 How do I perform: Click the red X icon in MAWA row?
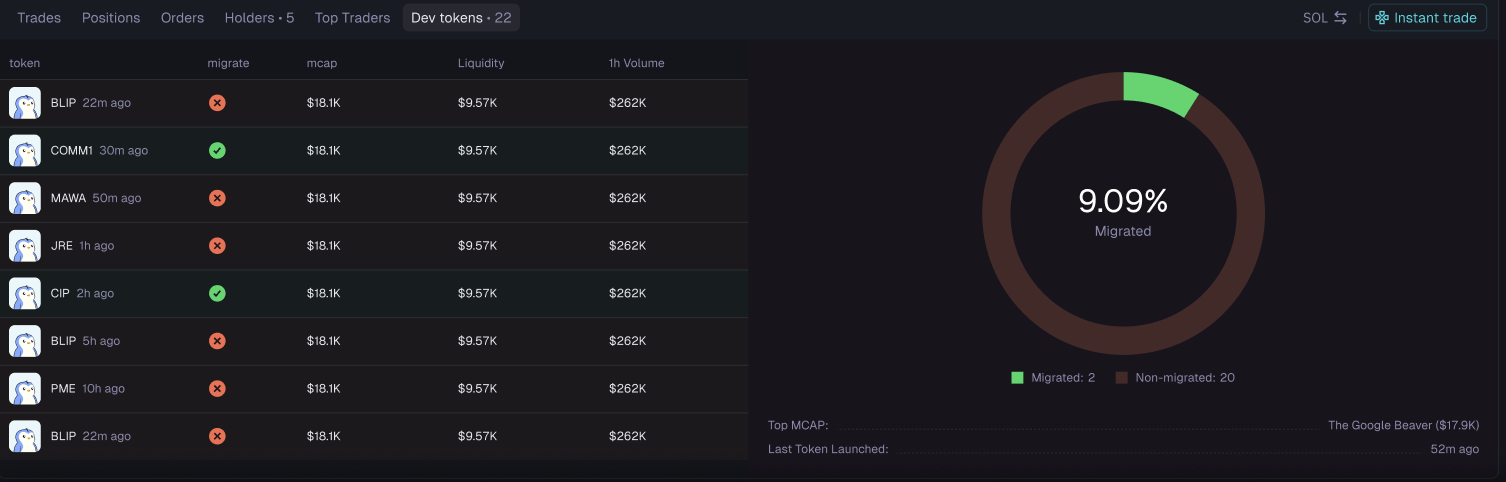217,198
